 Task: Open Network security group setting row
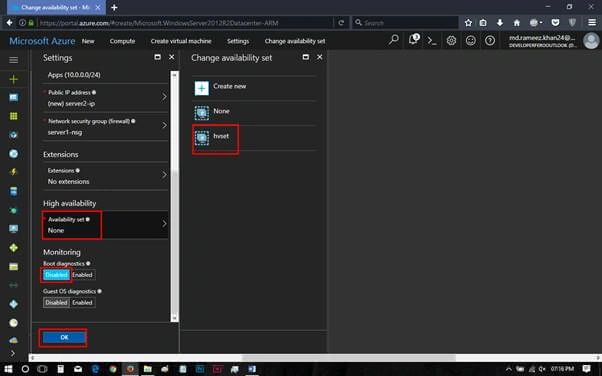point(106,126)
